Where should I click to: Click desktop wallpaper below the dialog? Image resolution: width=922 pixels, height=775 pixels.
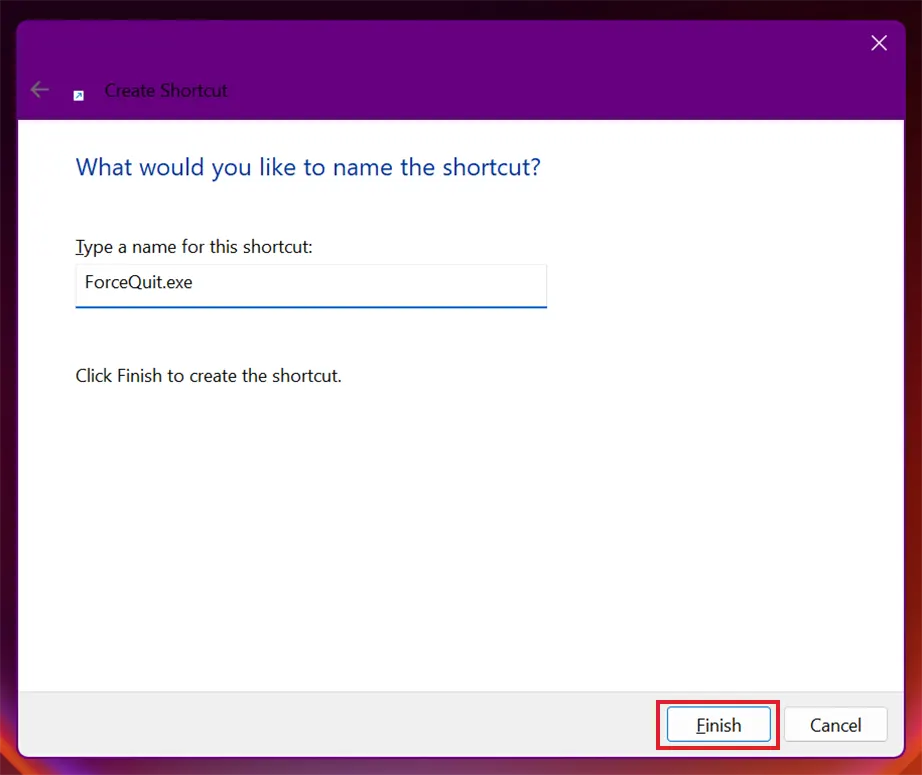461,767
